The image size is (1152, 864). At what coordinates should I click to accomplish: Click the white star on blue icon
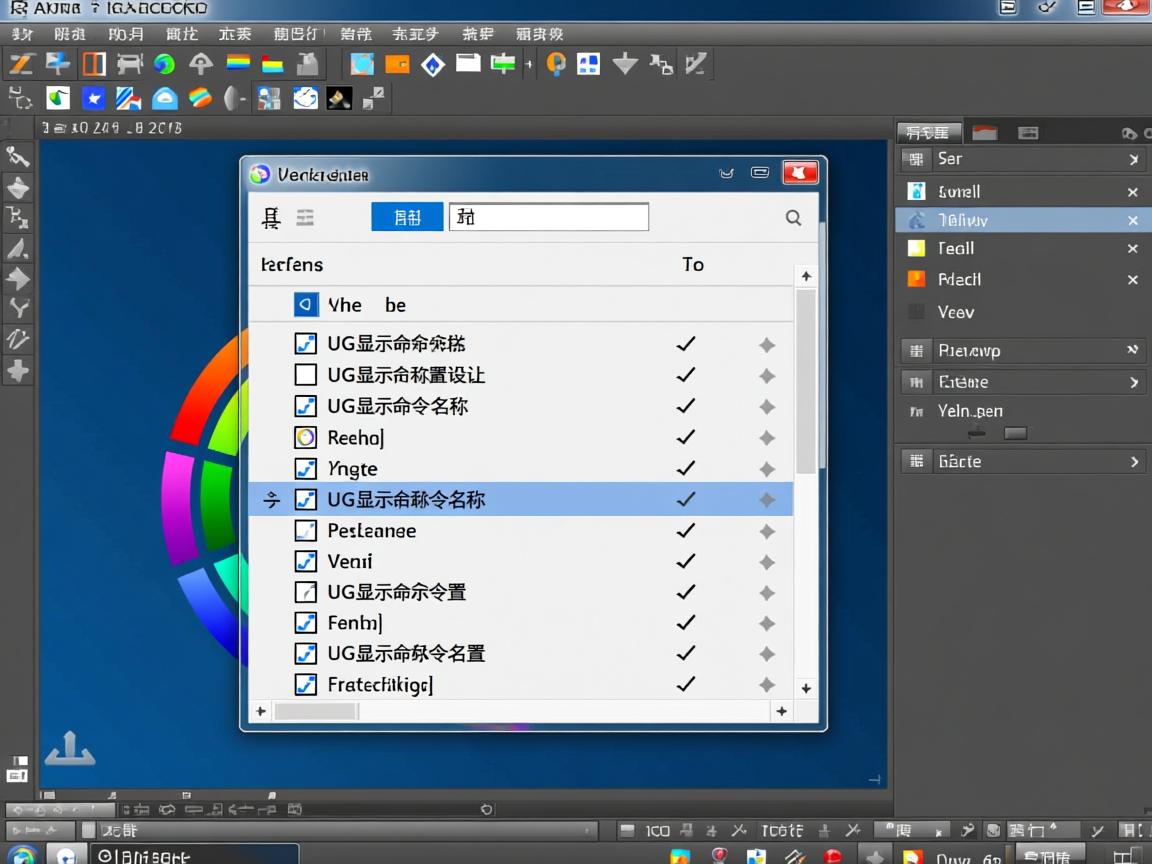point(93,98)
